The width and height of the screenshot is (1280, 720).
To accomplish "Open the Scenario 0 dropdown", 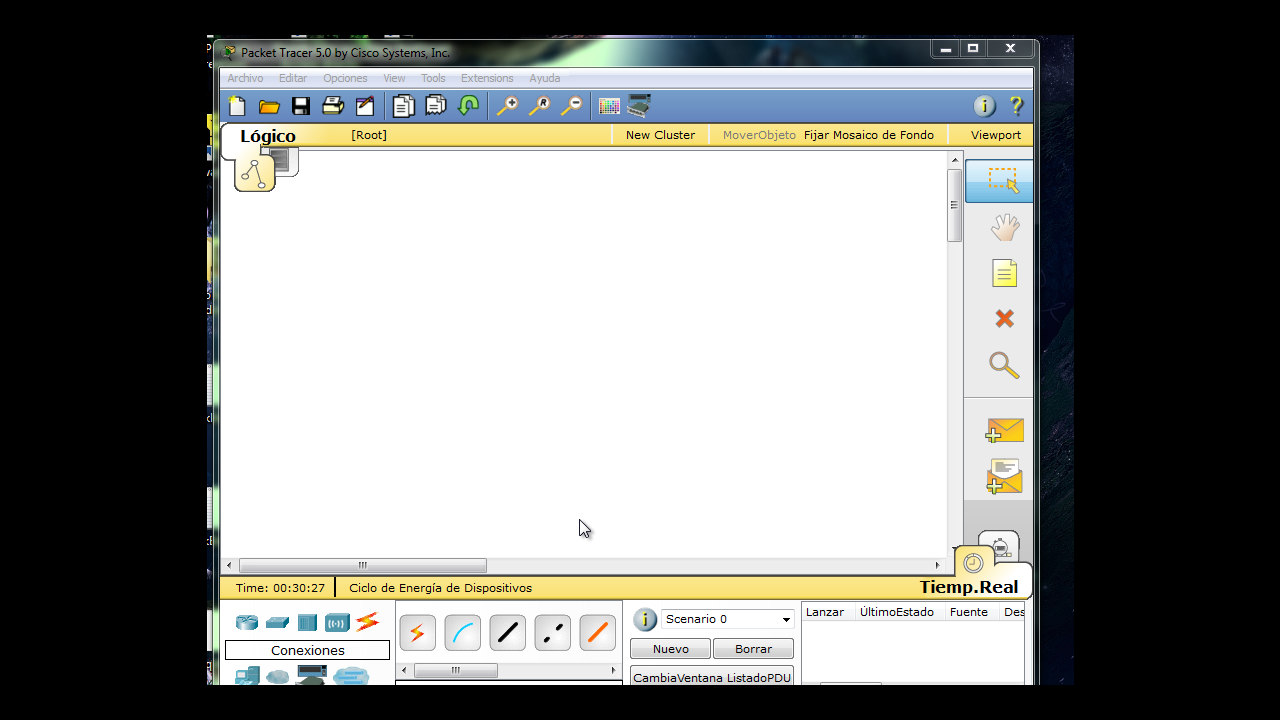I will [727, 619].
